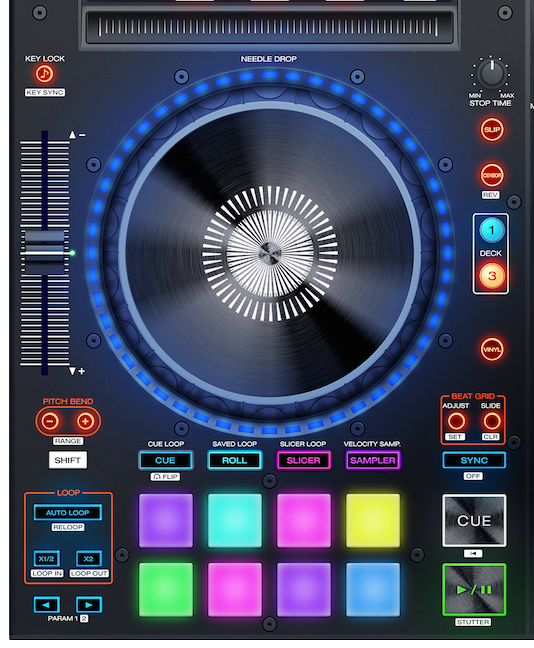Toggle the SYNC button
Image resolution: width=534 pixels, height=648 pixels.
tap(474, 460)
